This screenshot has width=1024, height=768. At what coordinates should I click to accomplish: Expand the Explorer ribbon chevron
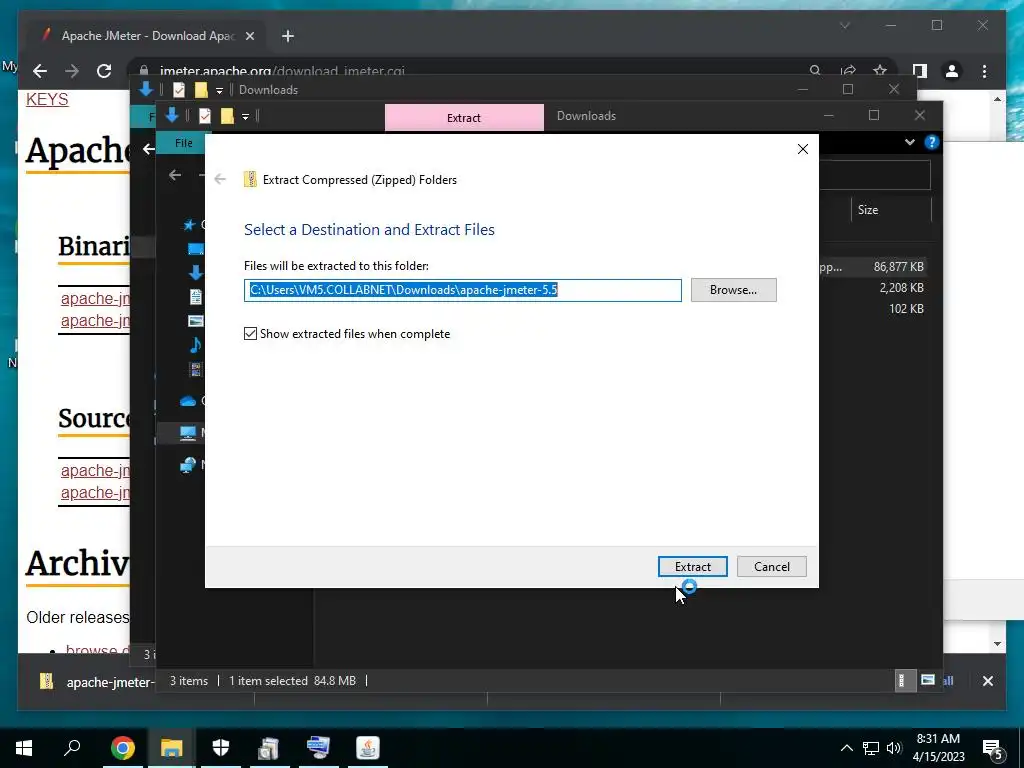point(909,142)
